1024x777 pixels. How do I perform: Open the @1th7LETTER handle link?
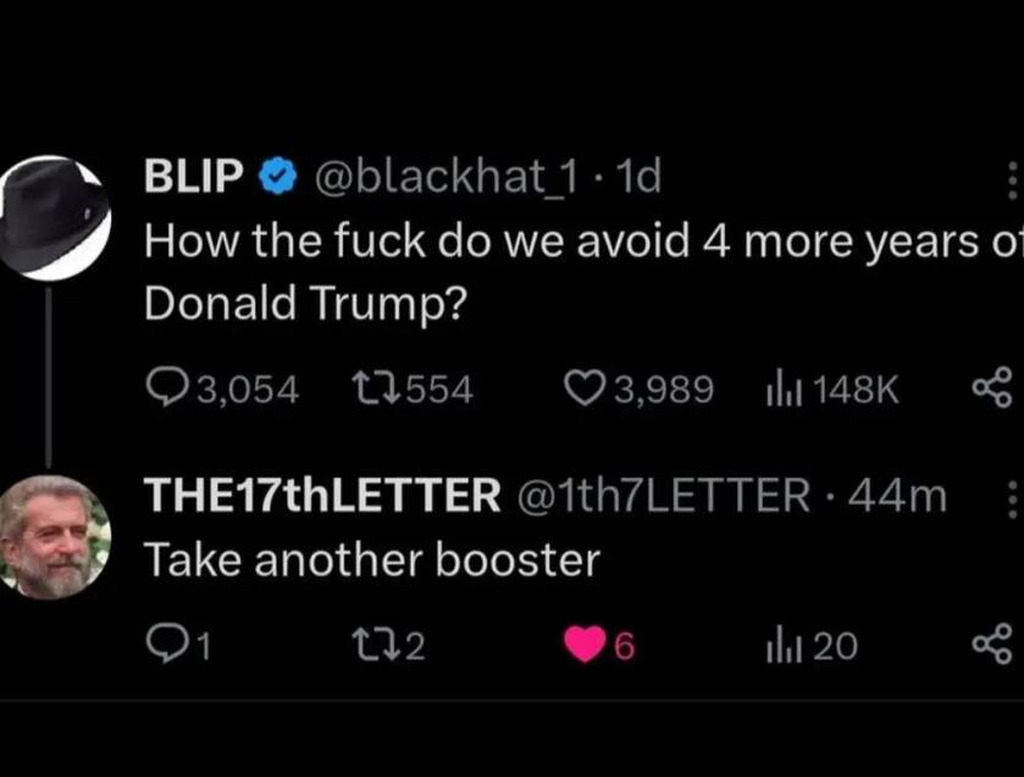click(662, 495)
